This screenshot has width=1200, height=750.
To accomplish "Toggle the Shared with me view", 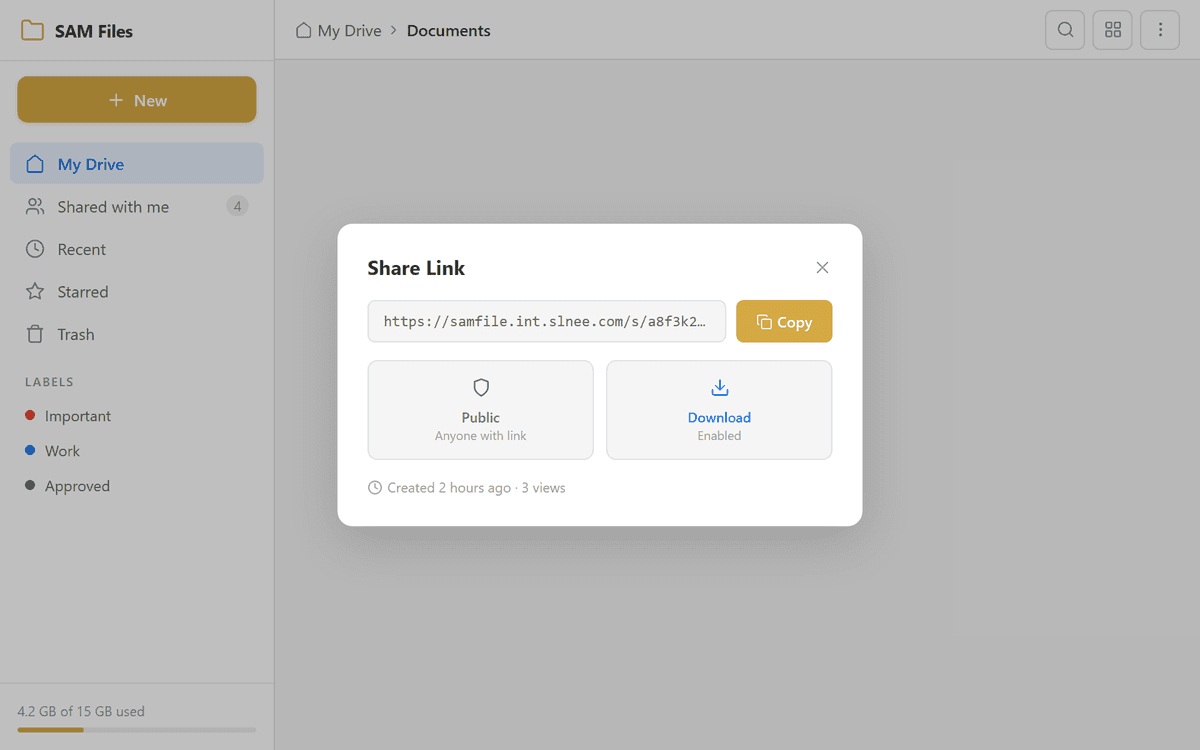I will pos(110,206).
